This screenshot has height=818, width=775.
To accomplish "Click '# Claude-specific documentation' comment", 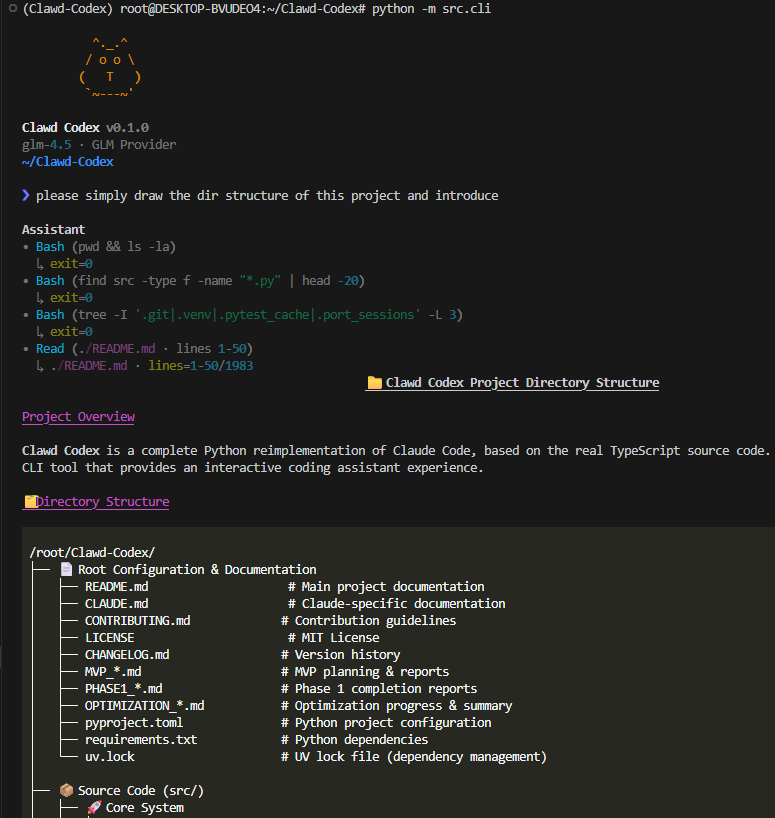I will [x=396, y=603].
